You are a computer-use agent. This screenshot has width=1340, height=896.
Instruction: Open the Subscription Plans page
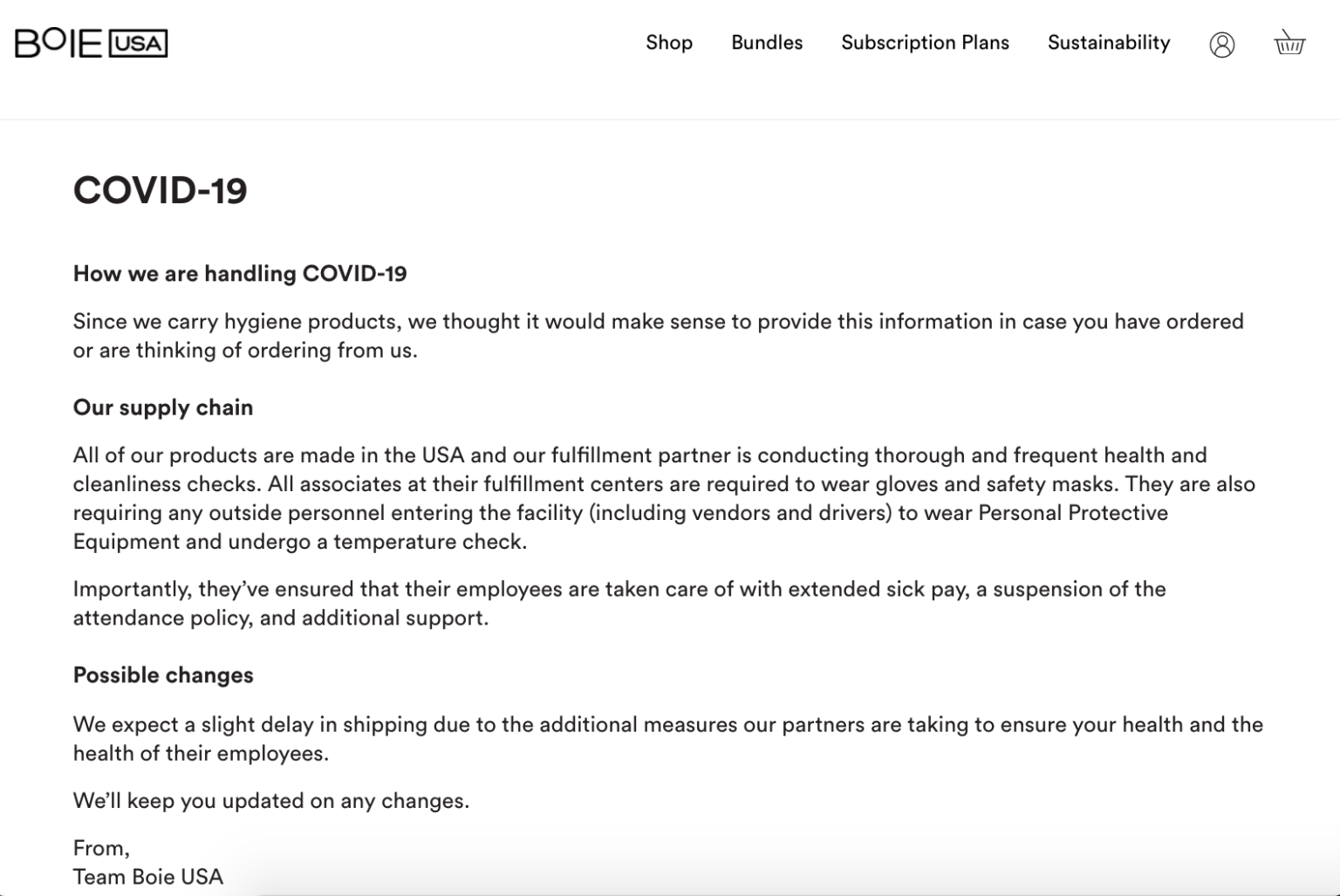tap(925, 43)
